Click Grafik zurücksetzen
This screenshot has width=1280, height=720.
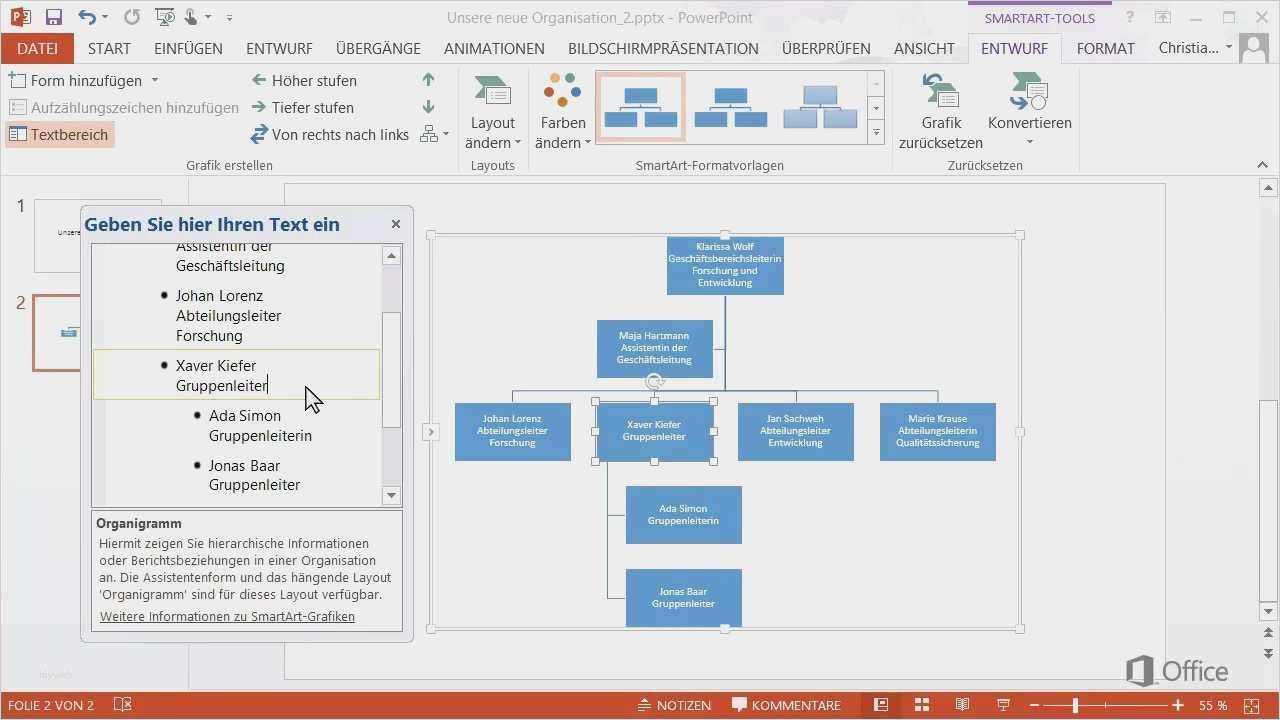941,111
